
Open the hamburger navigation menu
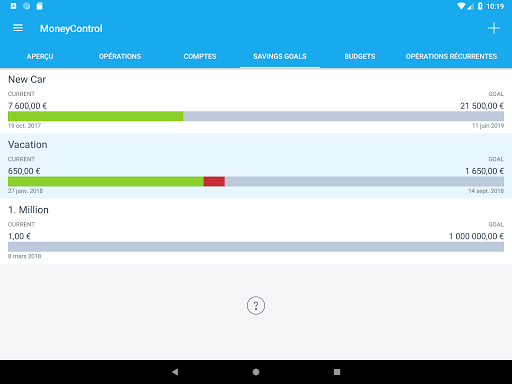coord(18,28)
